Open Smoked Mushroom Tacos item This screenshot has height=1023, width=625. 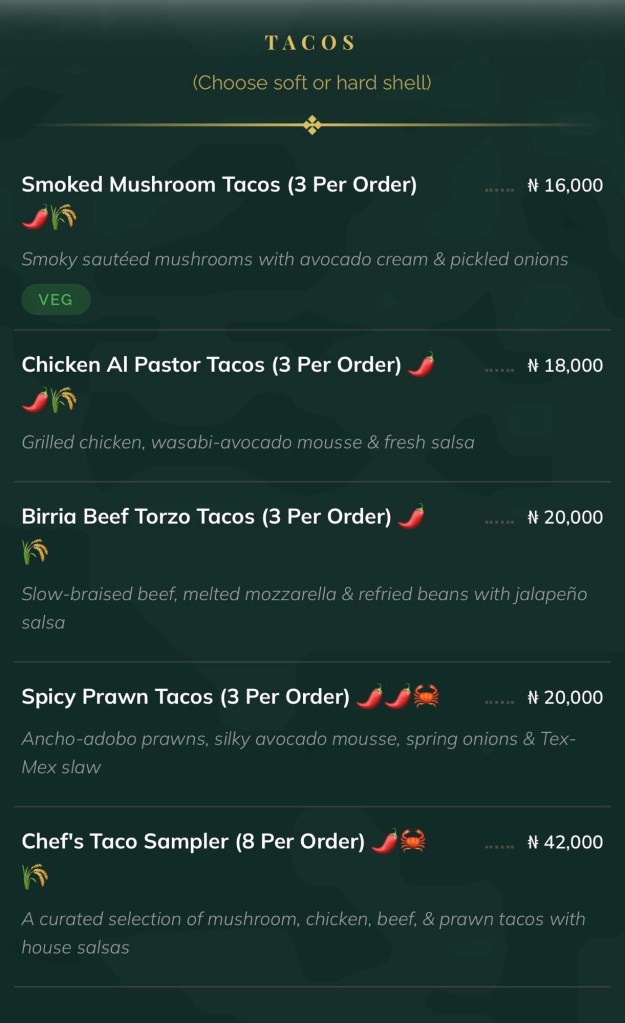(219, 185)
